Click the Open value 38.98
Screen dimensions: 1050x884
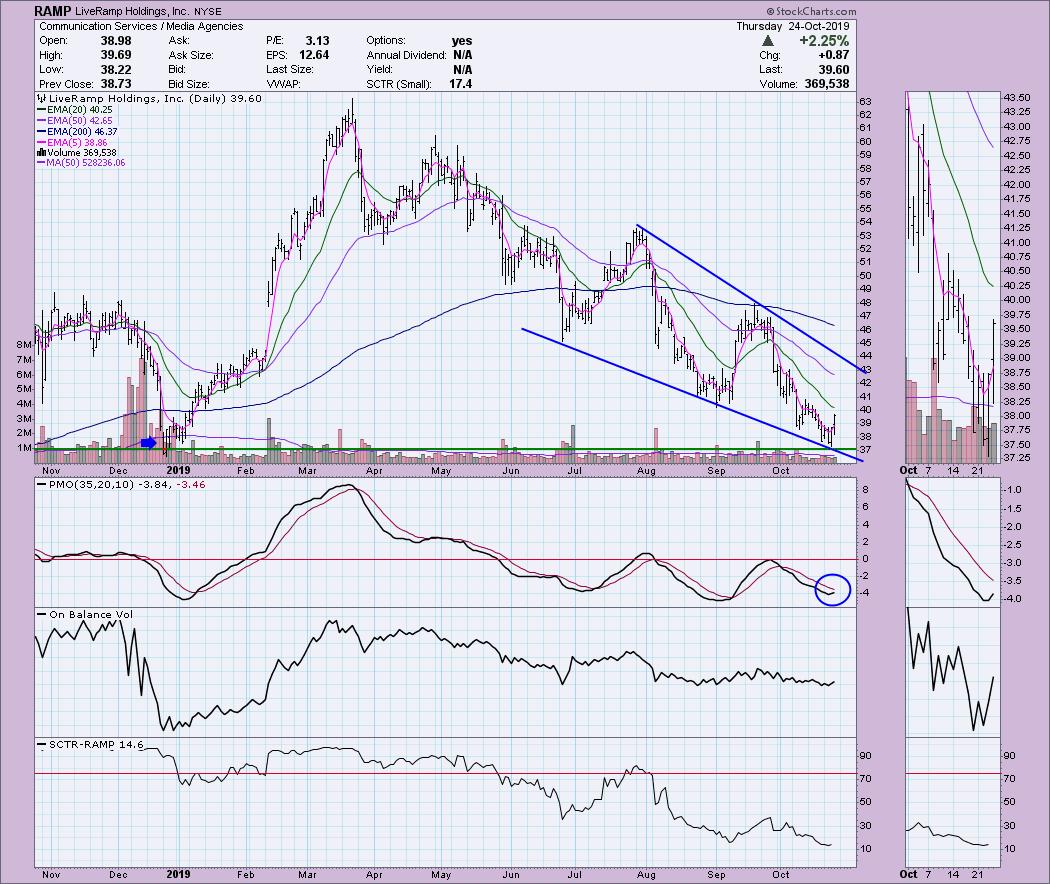pyautogui.click(x=115, y=41)
